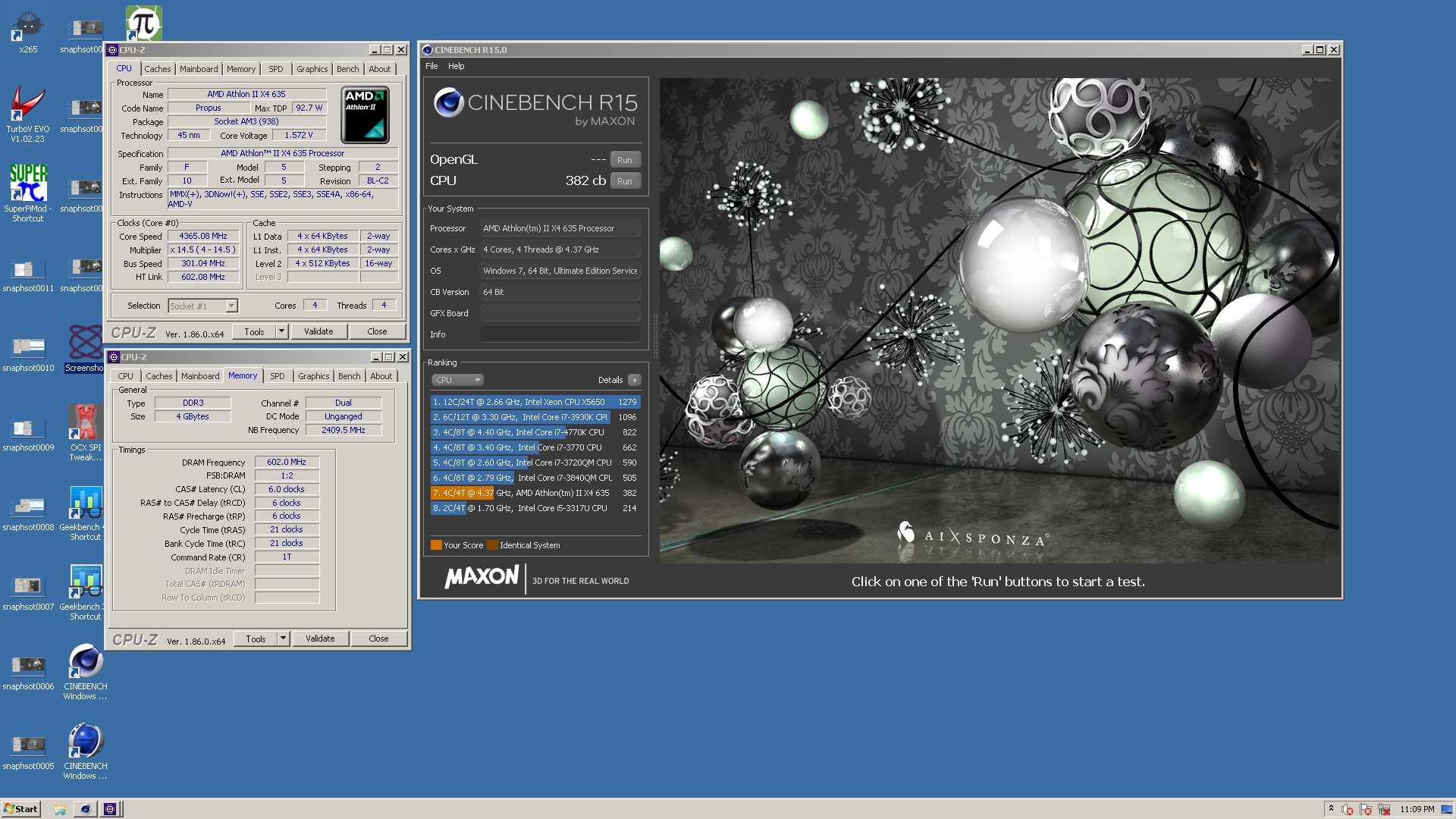Open the Action Center flag tray icon
This screenshot has width=1456, height=819.
tap(1366, 809)
